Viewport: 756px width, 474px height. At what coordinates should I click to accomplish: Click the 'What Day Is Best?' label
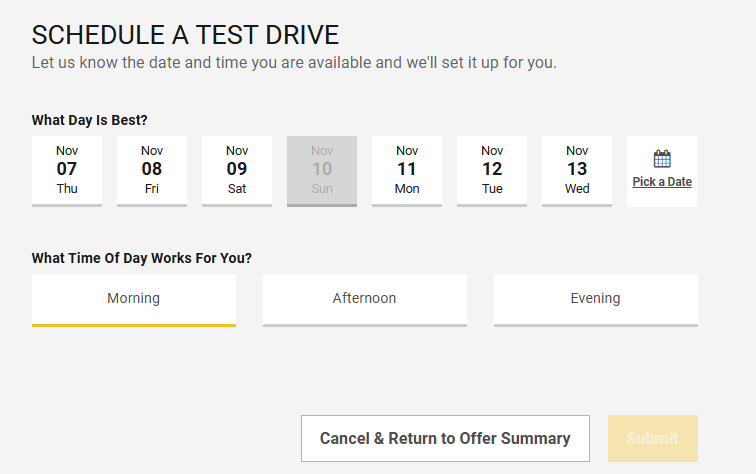90,121
